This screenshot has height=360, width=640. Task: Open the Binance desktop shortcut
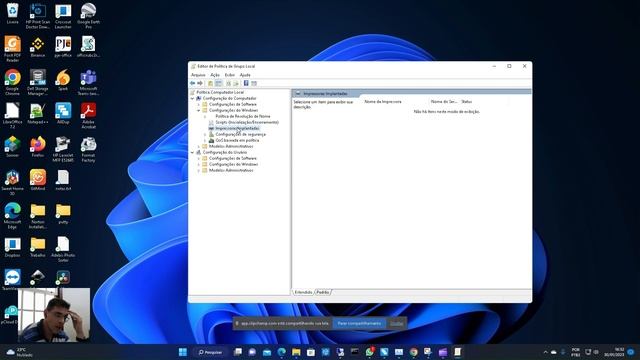(38, 47)
